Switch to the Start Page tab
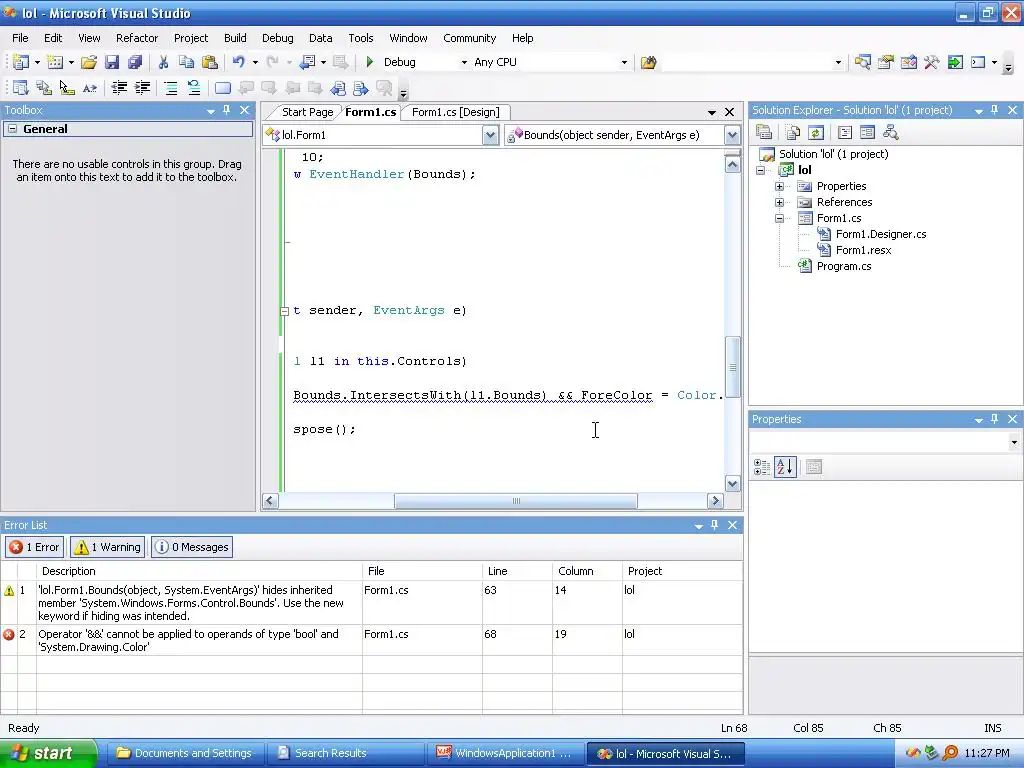This screenshot has height=768, width=1024. pos(307,112)
